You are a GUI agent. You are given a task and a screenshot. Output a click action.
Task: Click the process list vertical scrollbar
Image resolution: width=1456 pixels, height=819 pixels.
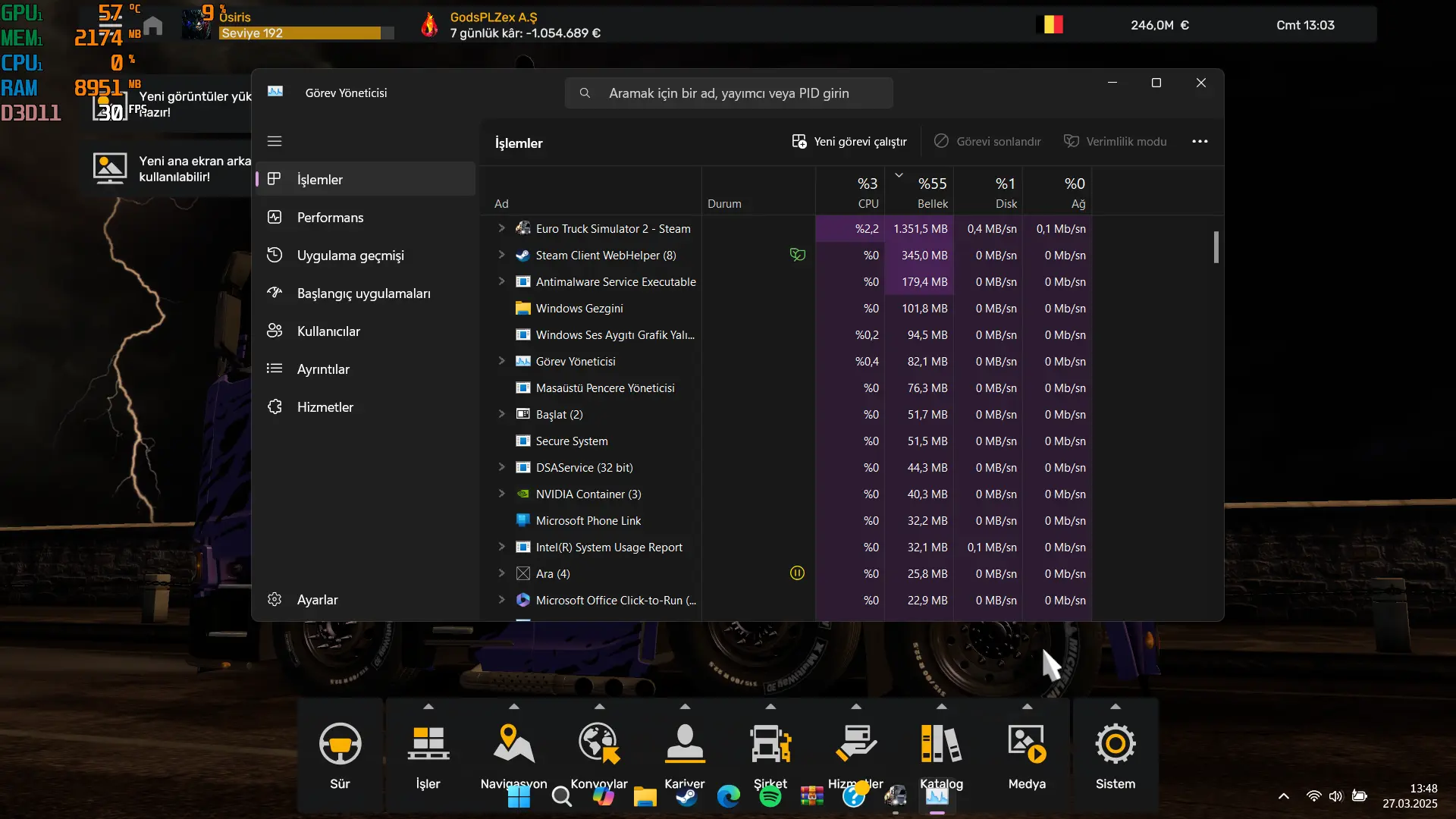click(x=1216, y=247)
